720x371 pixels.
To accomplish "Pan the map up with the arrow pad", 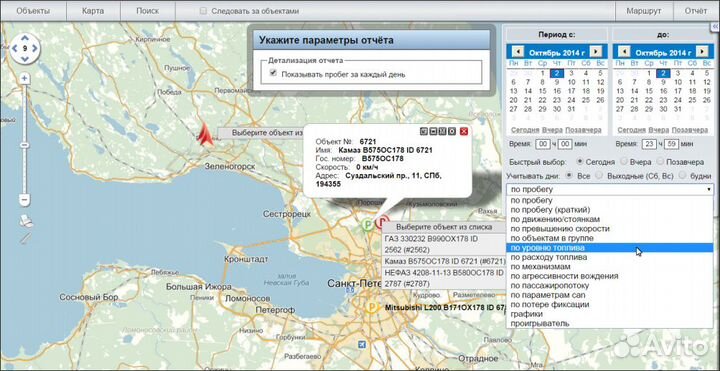I will pyautogui.click(x=25, y=38).
